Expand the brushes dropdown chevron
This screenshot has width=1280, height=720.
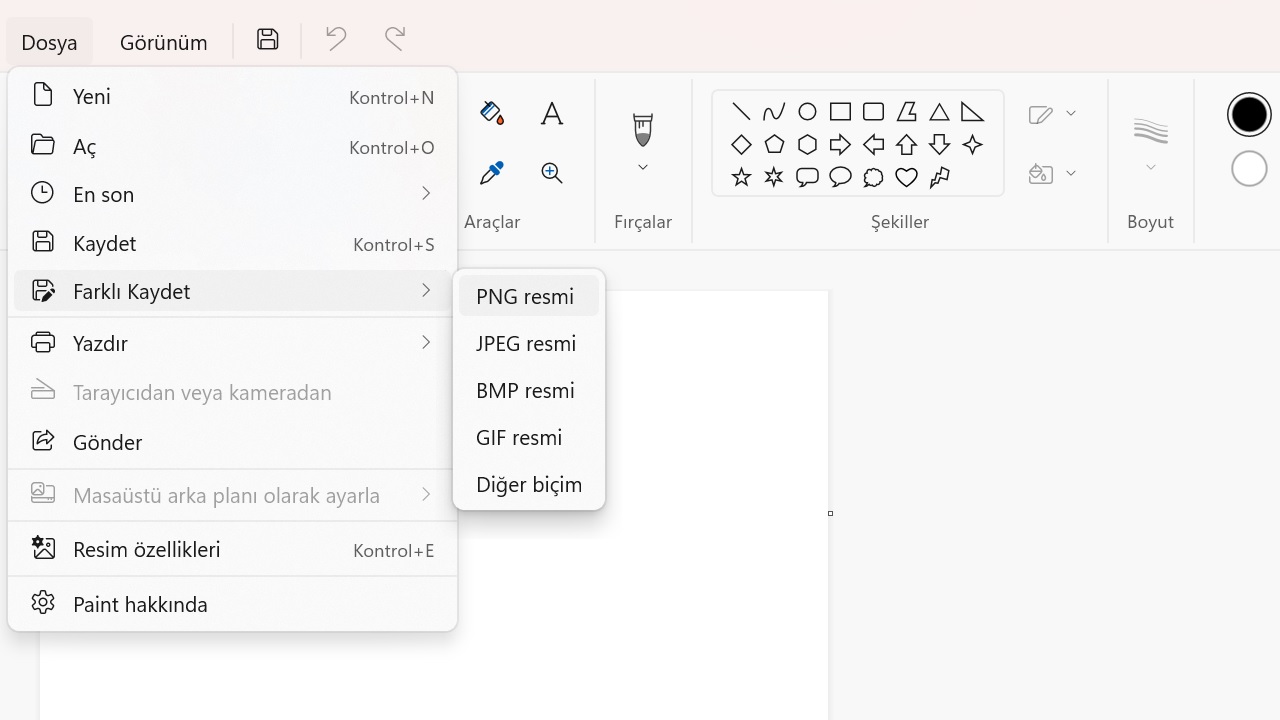pyautogui.click(x=642, y=167)
